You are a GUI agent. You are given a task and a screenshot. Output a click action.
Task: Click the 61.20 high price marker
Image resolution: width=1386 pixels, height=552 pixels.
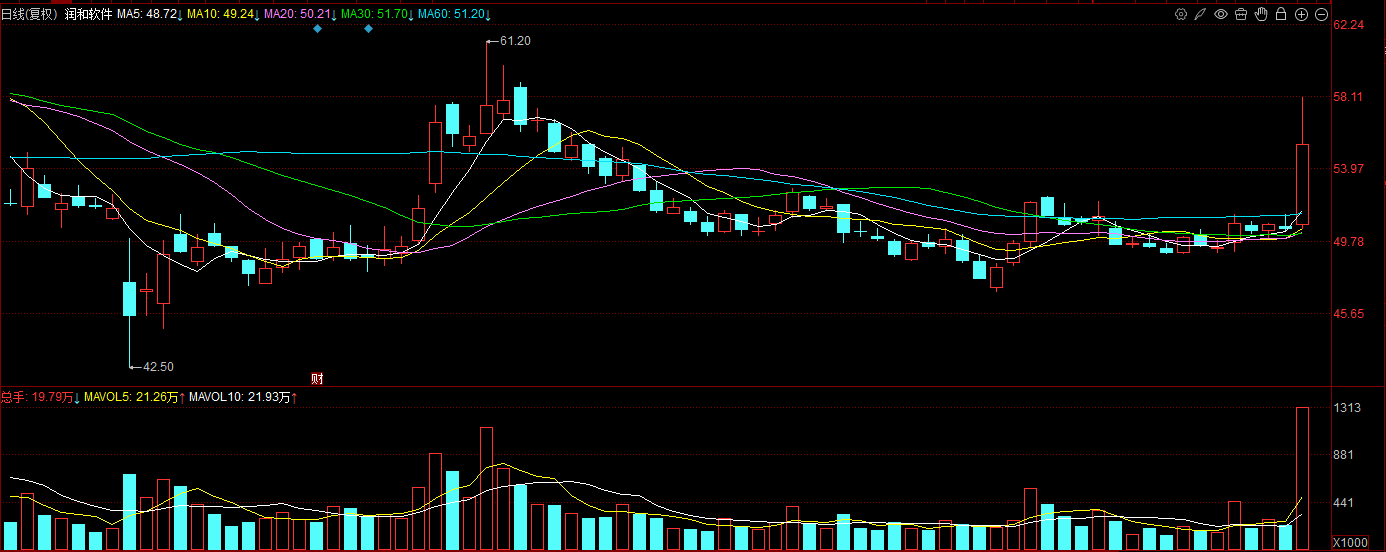click(x=514, y=41)
